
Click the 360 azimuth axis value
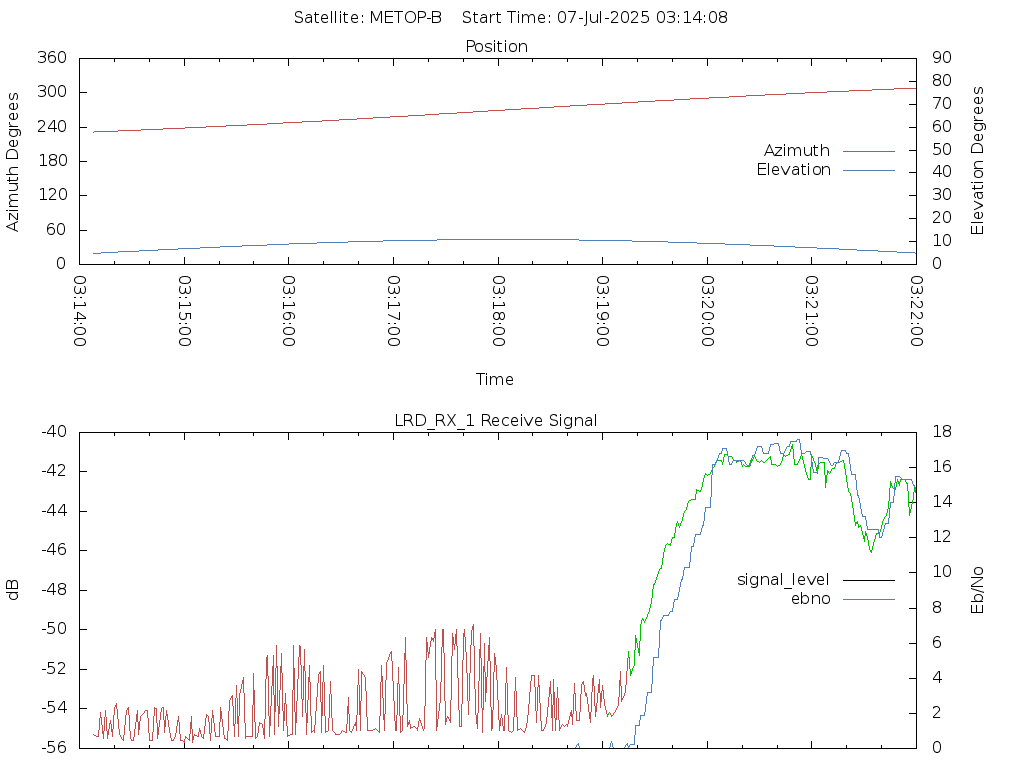(52, 57)
